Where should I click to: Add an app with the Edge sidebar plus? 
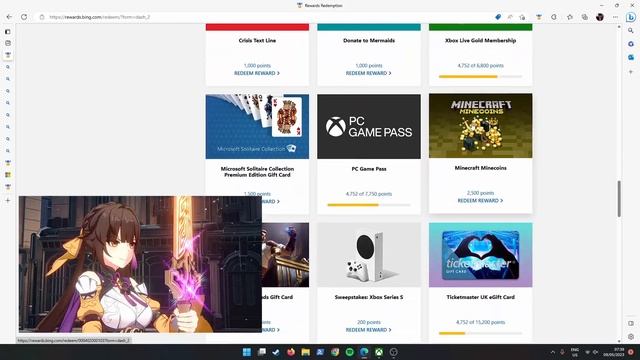631,72
